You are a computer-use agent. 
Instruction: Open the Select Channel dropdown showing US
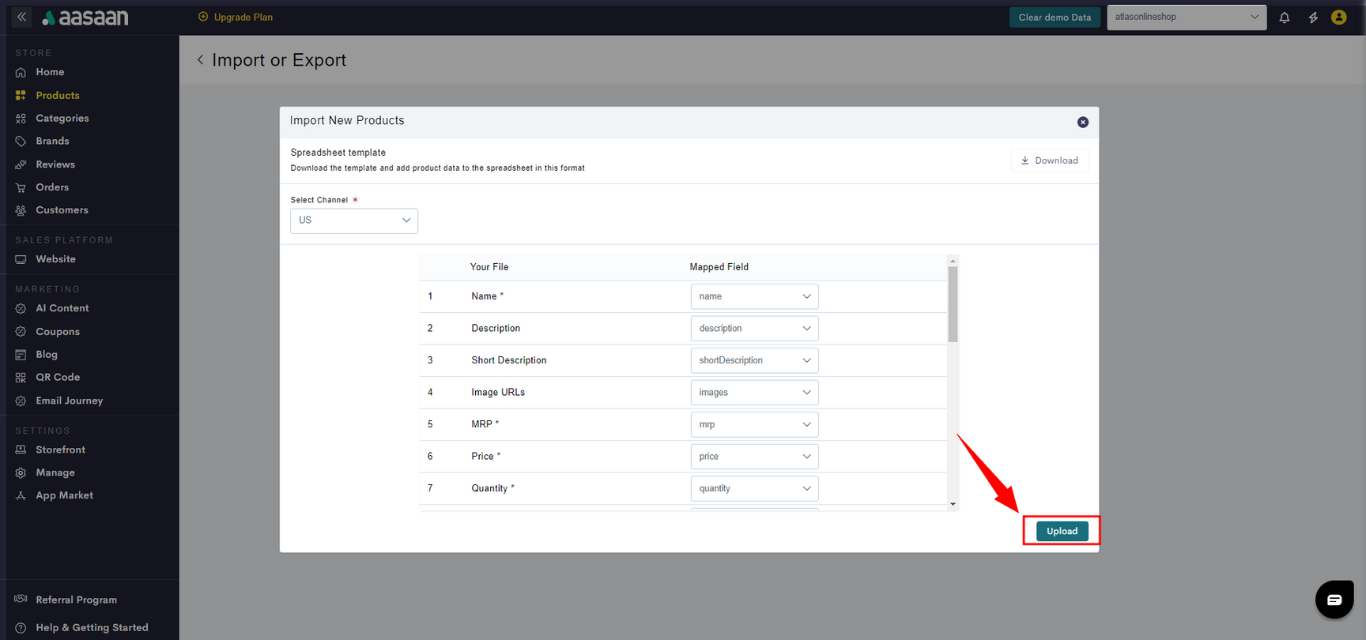(x=354, y=220)
